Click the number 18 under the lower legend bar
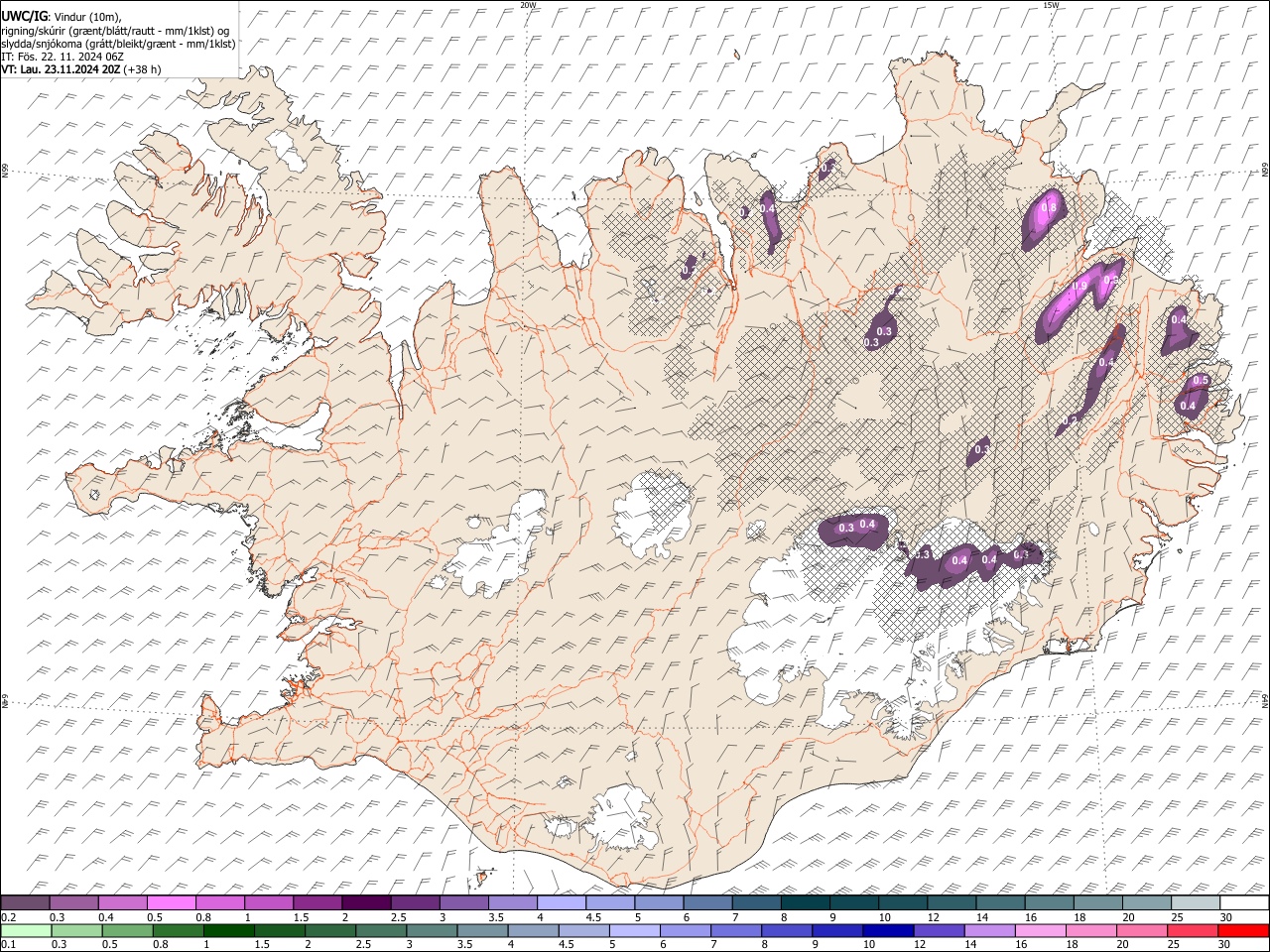Screen dimensions: 1270x952 1072,944
